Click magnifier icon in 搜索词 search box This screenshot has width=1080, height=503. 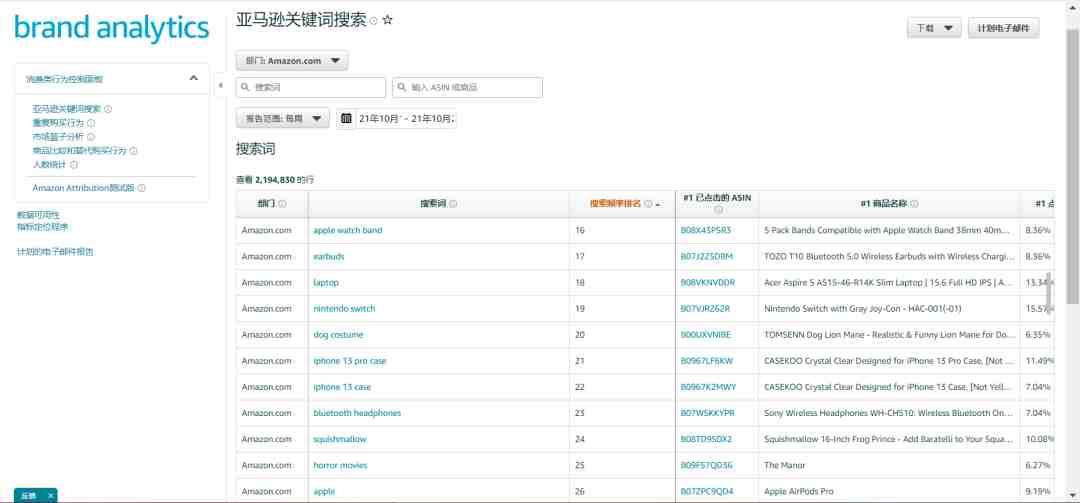point(245,88)
